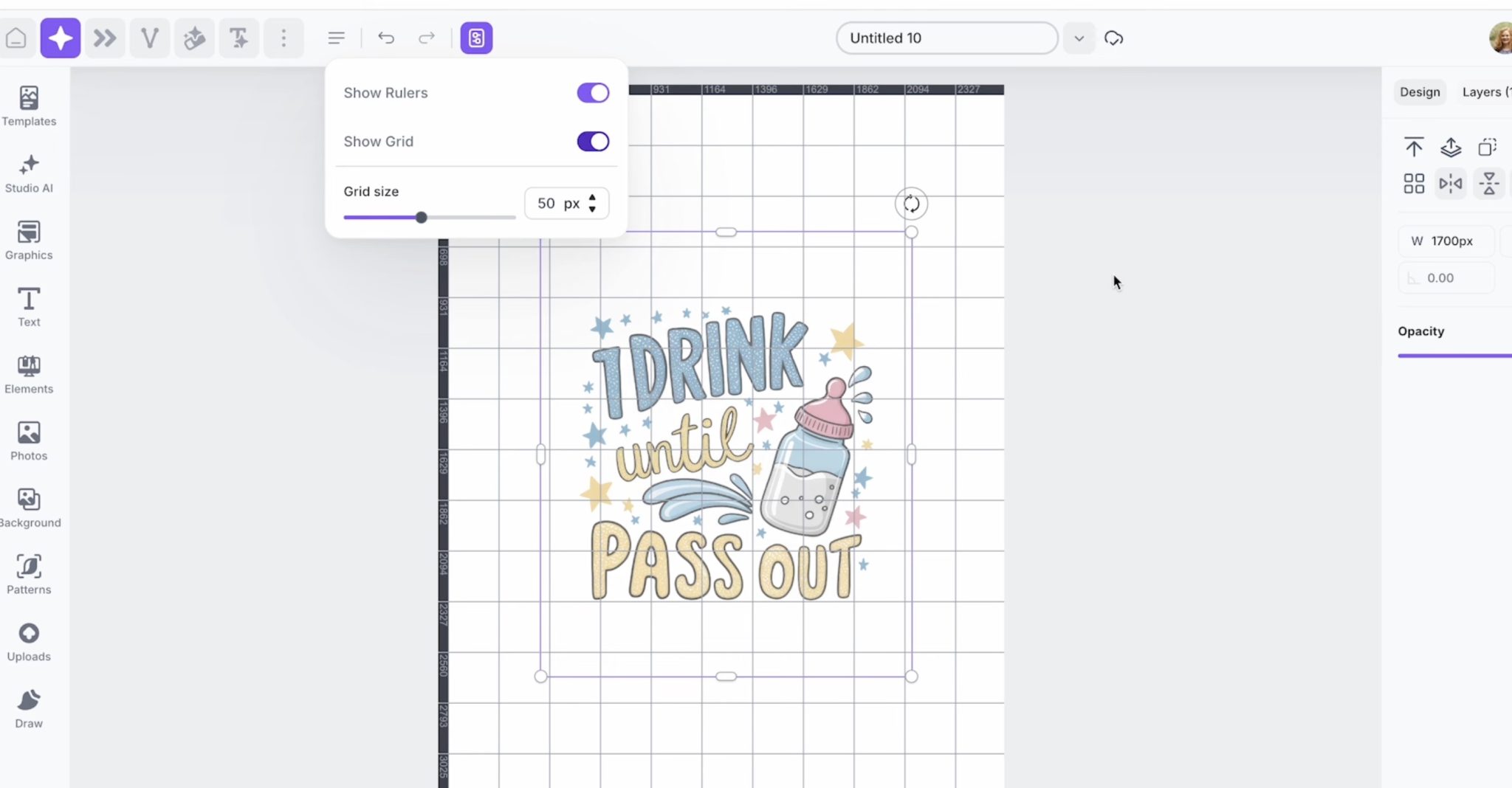Switch to the Layers tab

1484,92
